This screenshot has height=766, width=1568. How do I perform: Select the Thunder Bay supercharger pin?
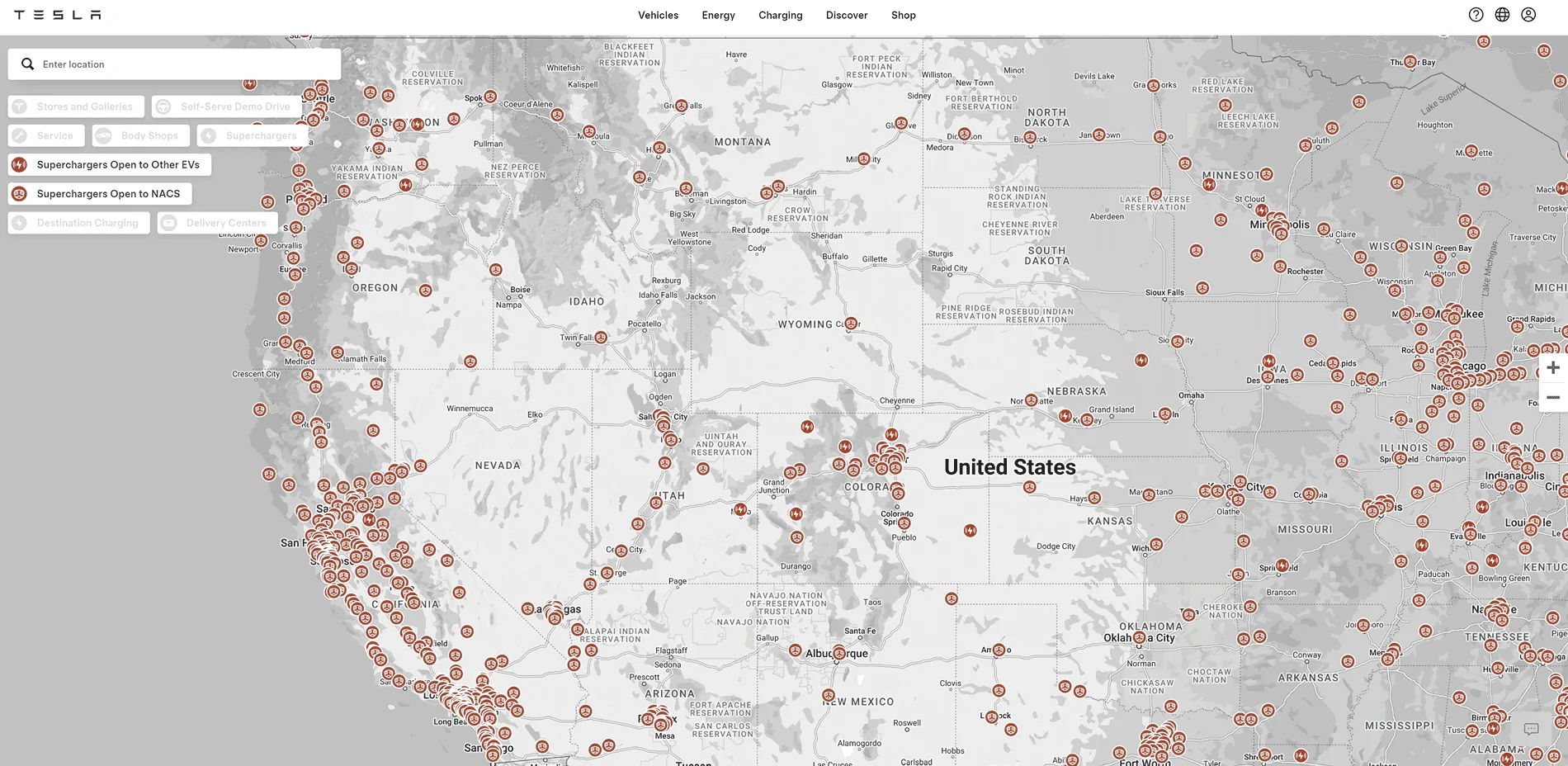tap(1410, 62)
